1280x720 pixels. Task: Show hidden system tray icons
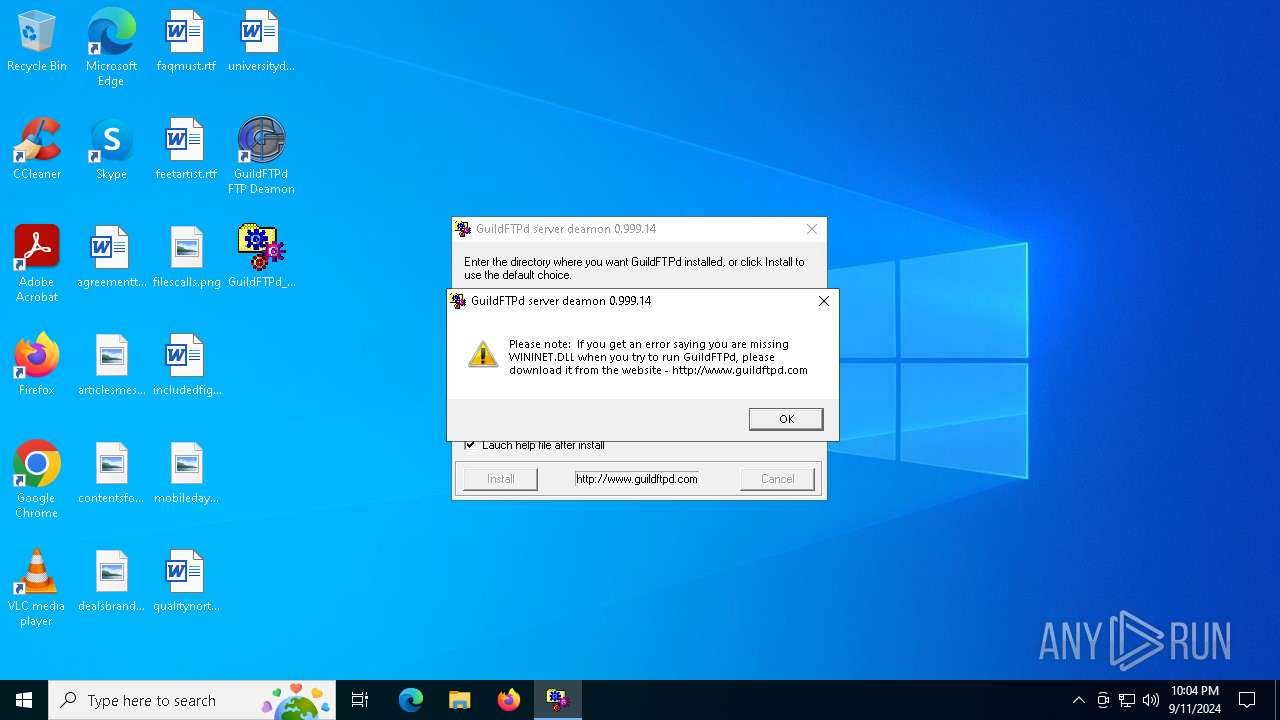[x=1078, y=700]
